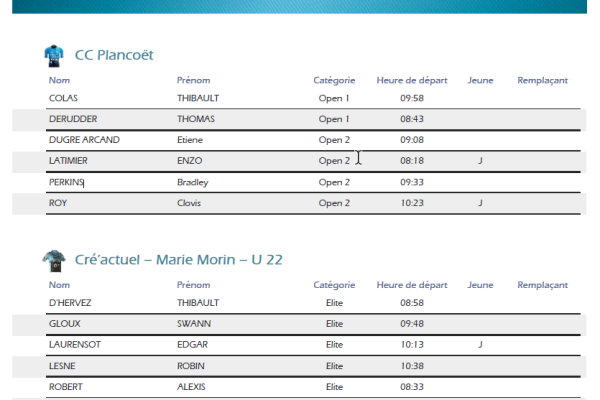600x400 pixels.
Task: Click the departure time 09:58
Action: click(x=412, y=98)
